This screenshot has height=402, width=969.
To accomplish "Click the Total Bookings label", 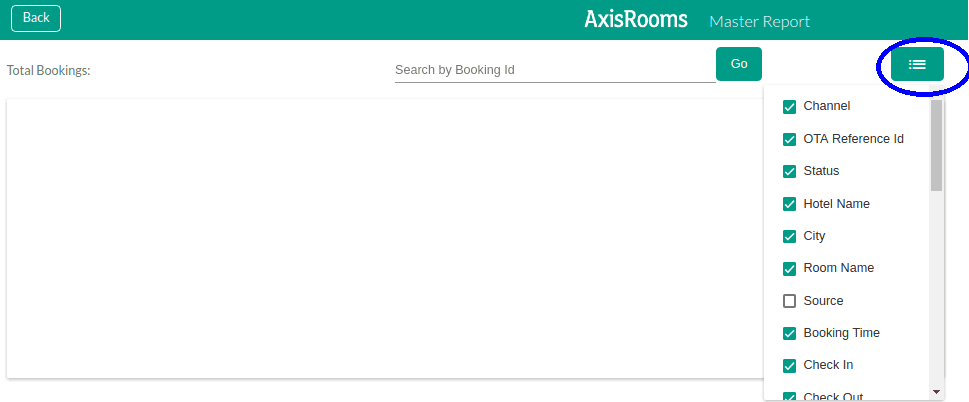I will (x=48, y=70).
